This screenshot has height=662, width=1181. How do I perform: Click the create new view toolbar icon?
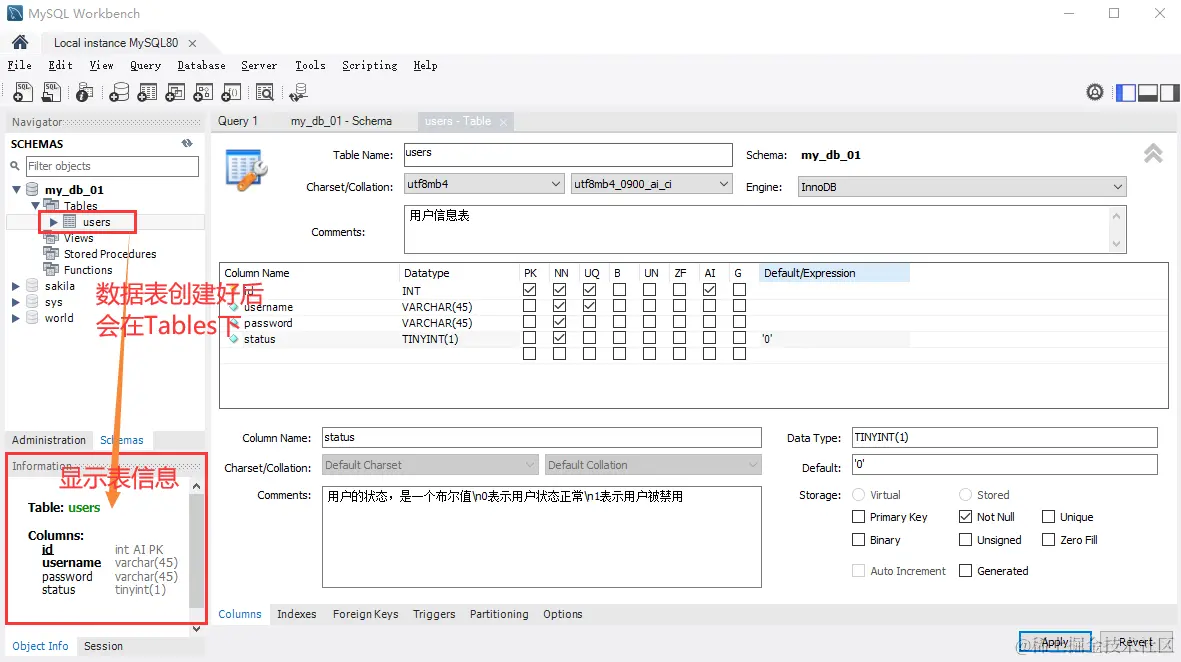pyautogui.click(x=175, y=93)
